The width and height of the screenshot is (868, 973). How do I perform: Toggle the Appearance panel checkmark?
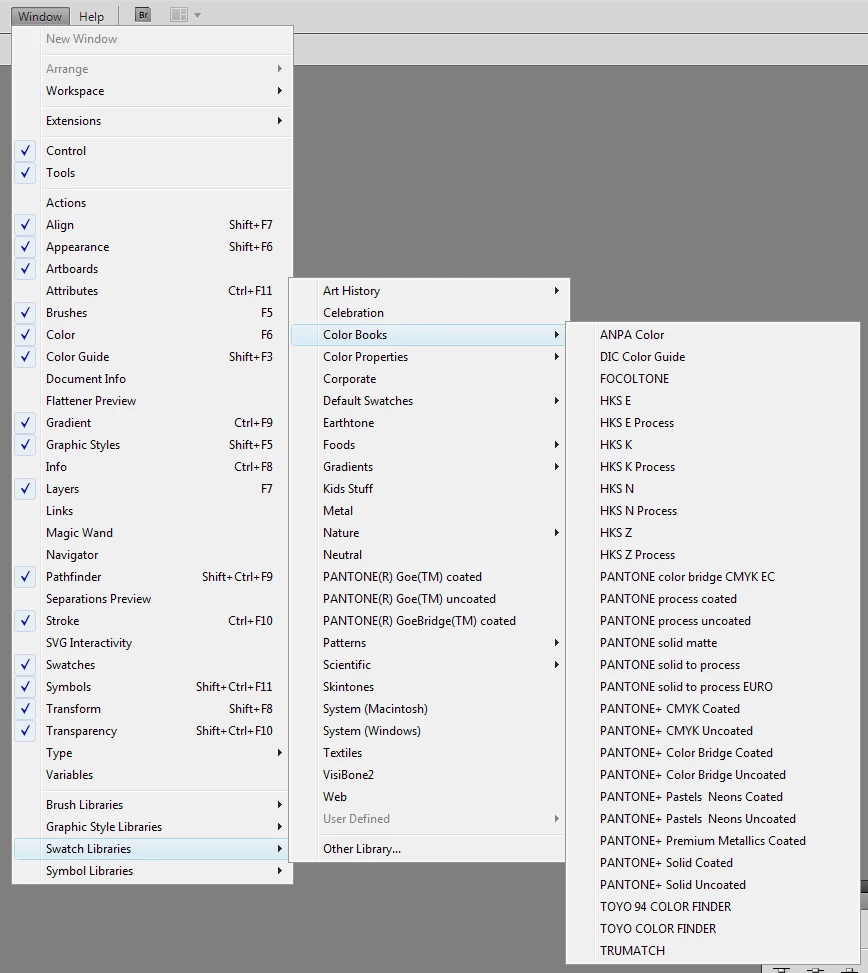click(152, 247)
